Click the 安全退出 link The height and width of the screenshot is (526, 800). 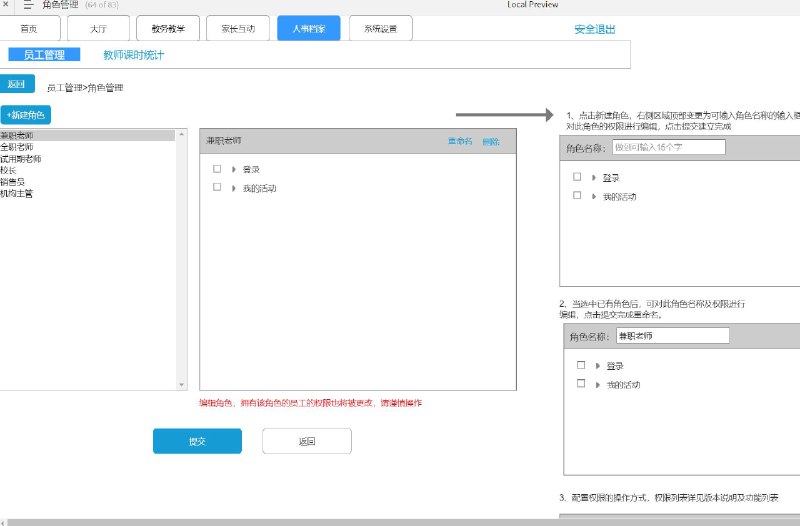click(x=595, y=29)
